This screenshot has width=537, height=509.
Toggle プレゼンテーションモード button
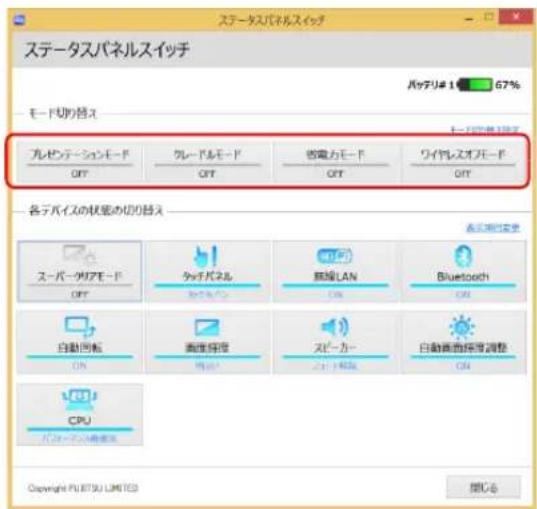79,162
